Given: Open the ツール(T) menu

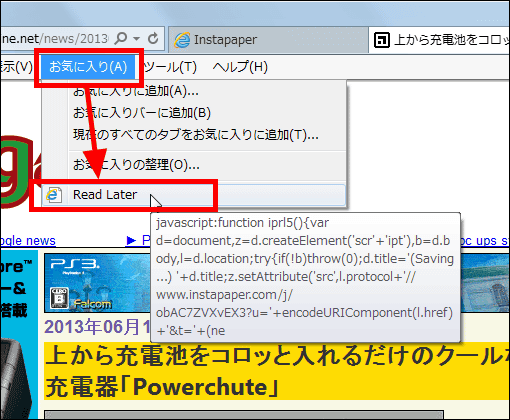Looking at the screenshot, I should click(170, 67).
